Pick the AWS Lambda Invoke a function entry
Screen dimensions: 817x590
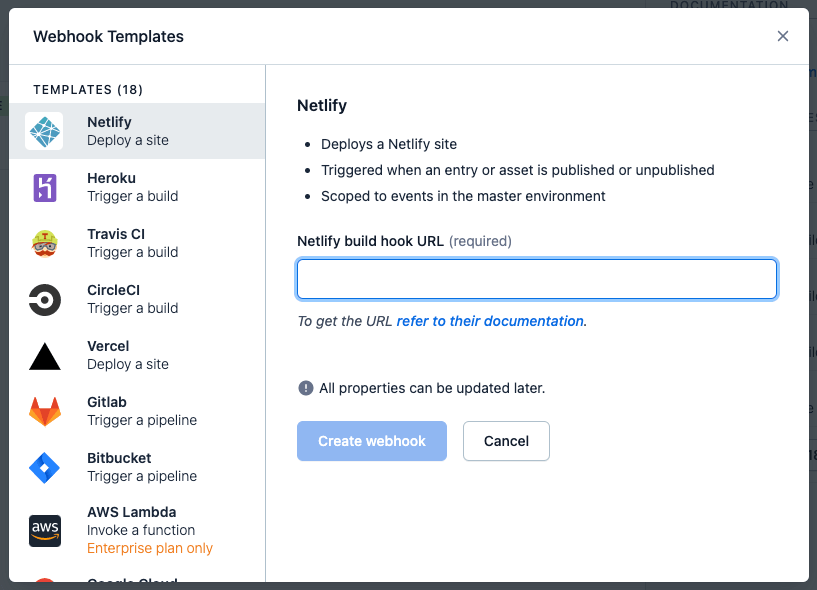tap(138, 530)
